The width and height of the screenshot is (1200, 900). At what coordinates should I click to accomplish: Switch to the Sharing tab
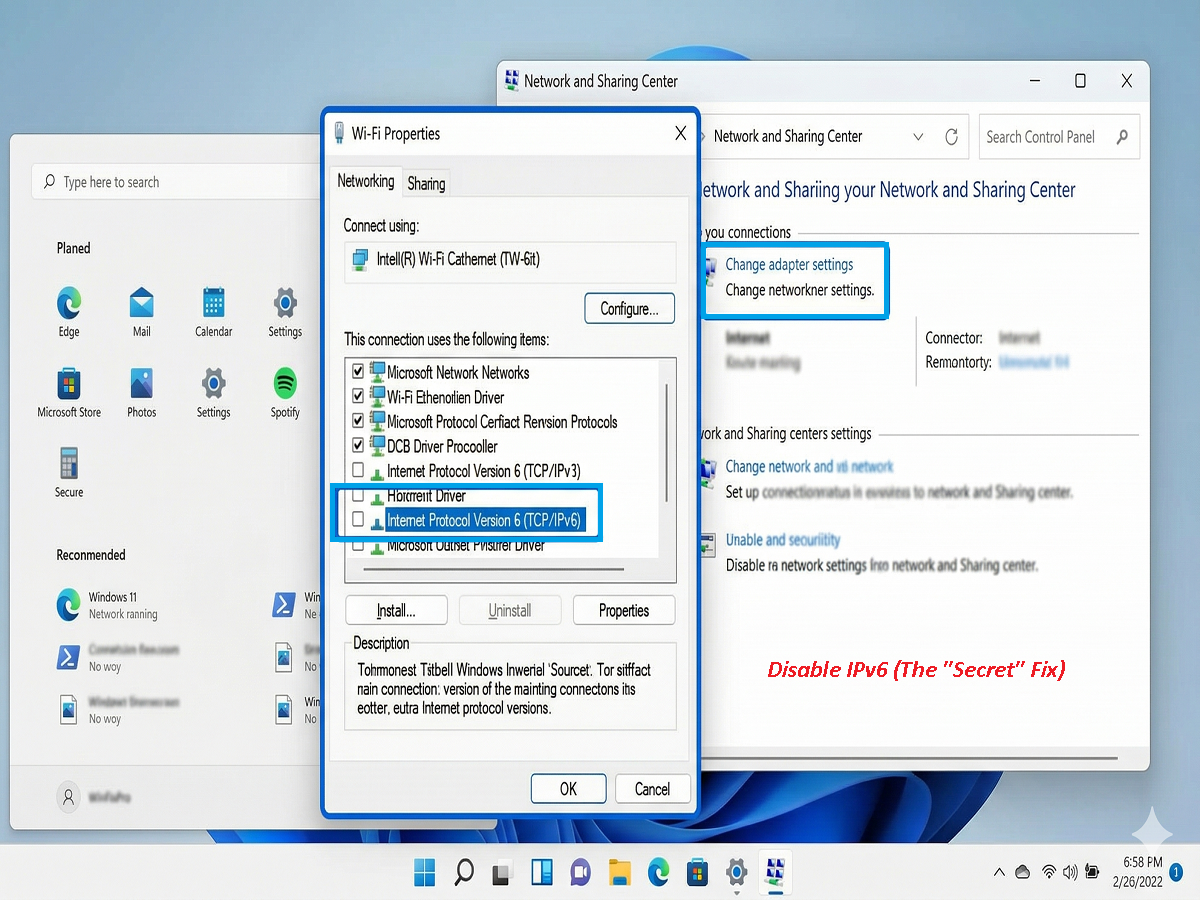pyautogui.click(x=426, y=183)
